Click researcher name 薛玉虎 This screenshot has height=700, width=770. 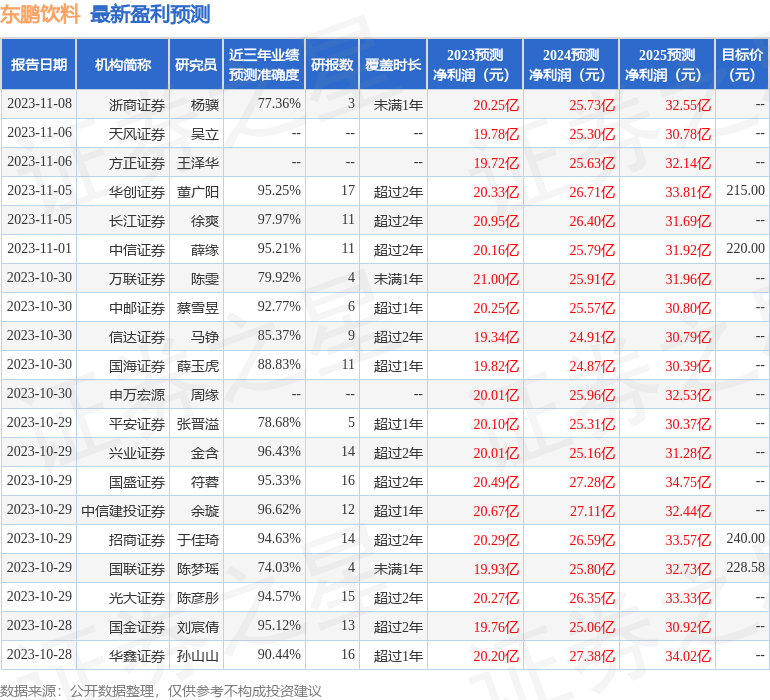(198, 365)
